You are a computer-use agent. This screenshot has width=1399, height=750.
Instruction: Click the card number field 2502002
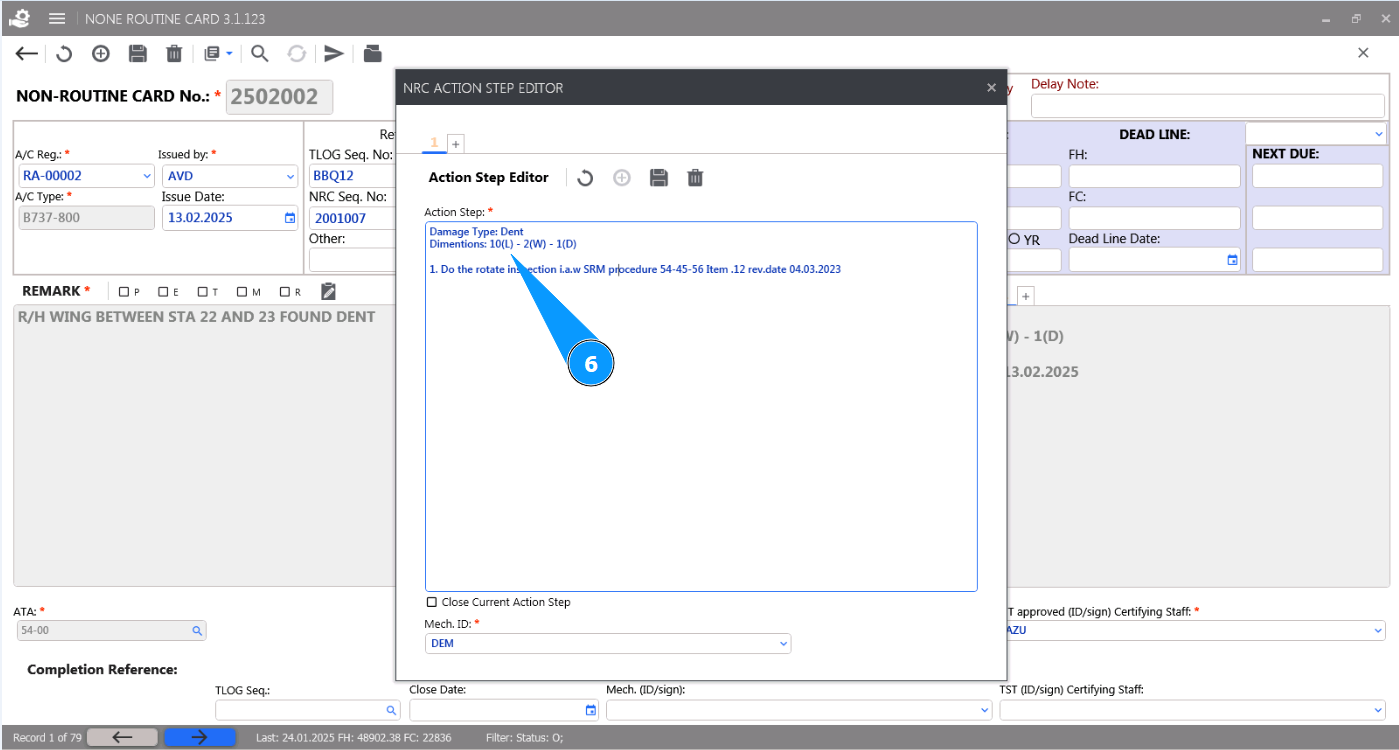[280, 97]
